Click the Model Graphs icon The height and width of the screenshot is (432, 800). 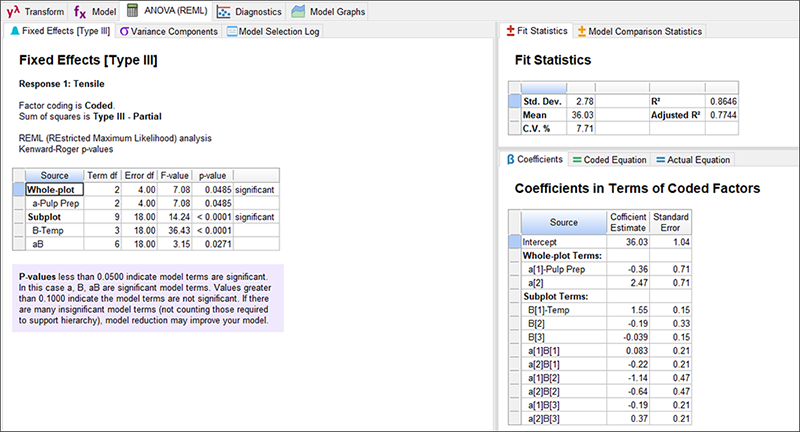(x=299, y=12)
